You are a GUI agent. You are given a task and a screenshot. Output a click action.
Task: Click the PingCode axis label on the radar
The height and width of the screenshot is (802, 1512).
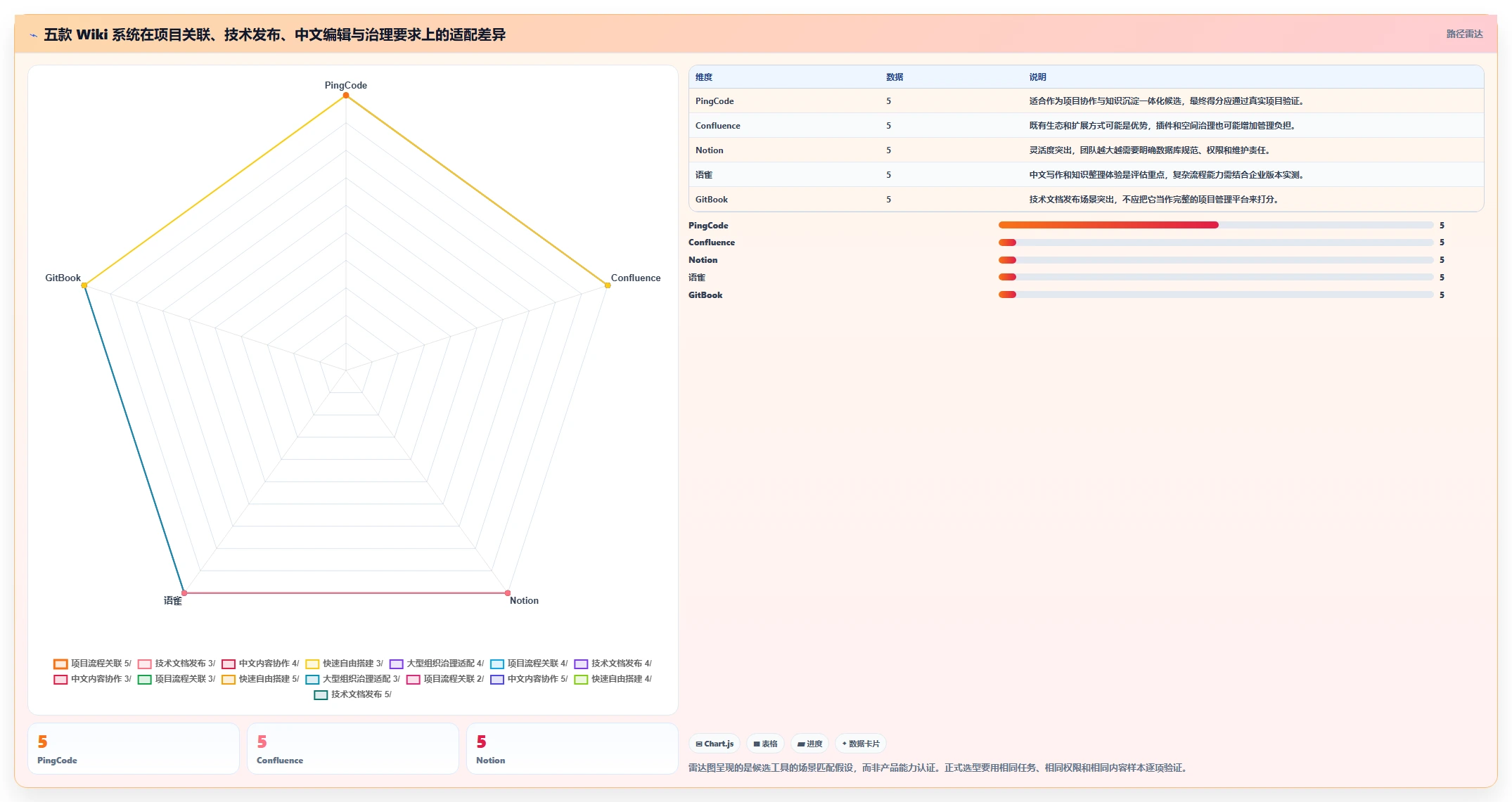click(346, 85)
